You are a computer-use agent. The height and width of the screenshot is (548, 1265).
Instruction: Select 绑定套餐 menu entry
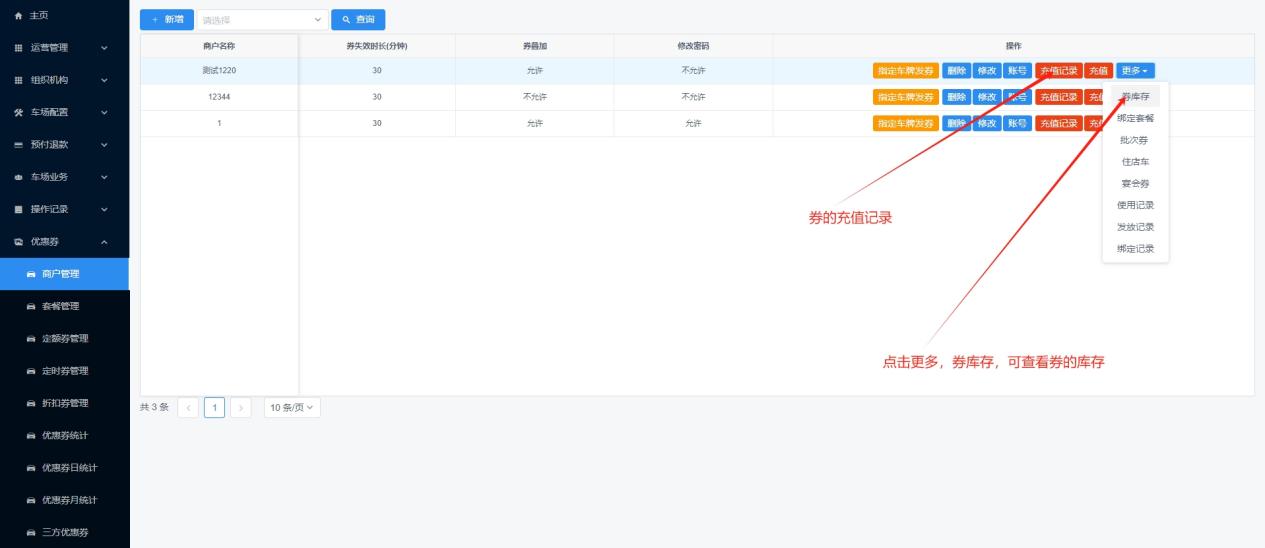[1135, 118]
